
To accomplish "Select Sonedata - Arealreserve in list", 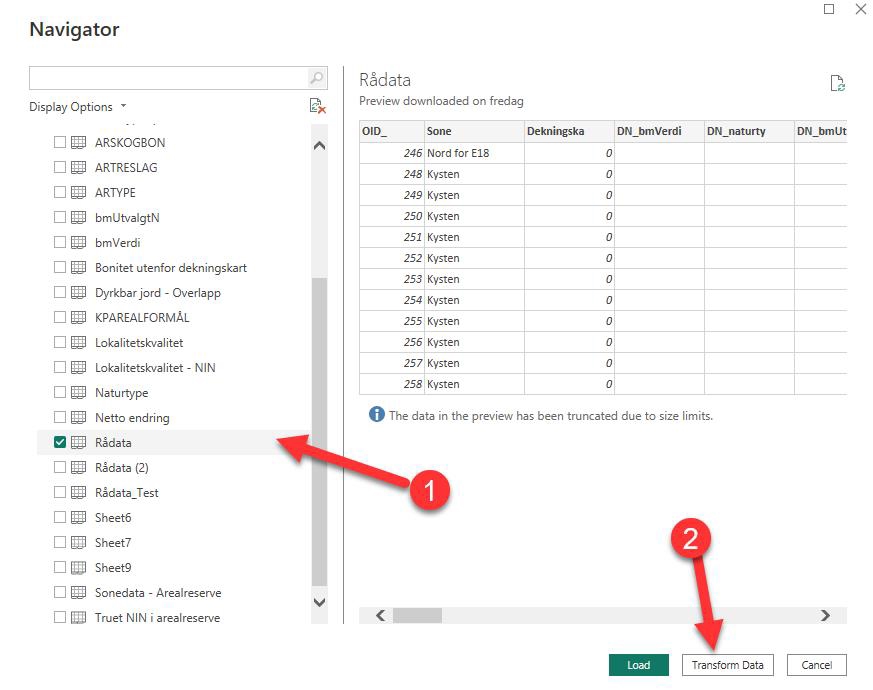I will pos(157,592).
